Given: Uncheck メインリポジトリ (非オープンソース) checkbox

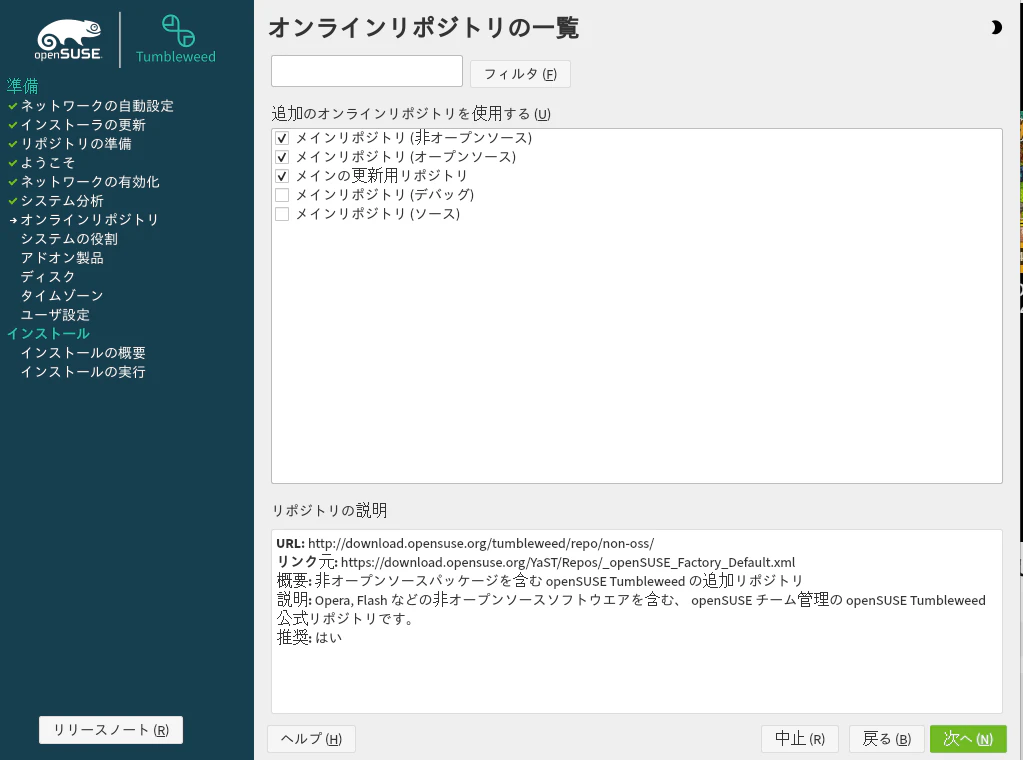Looking at the screenshot, I should click(x=282, y=138).
